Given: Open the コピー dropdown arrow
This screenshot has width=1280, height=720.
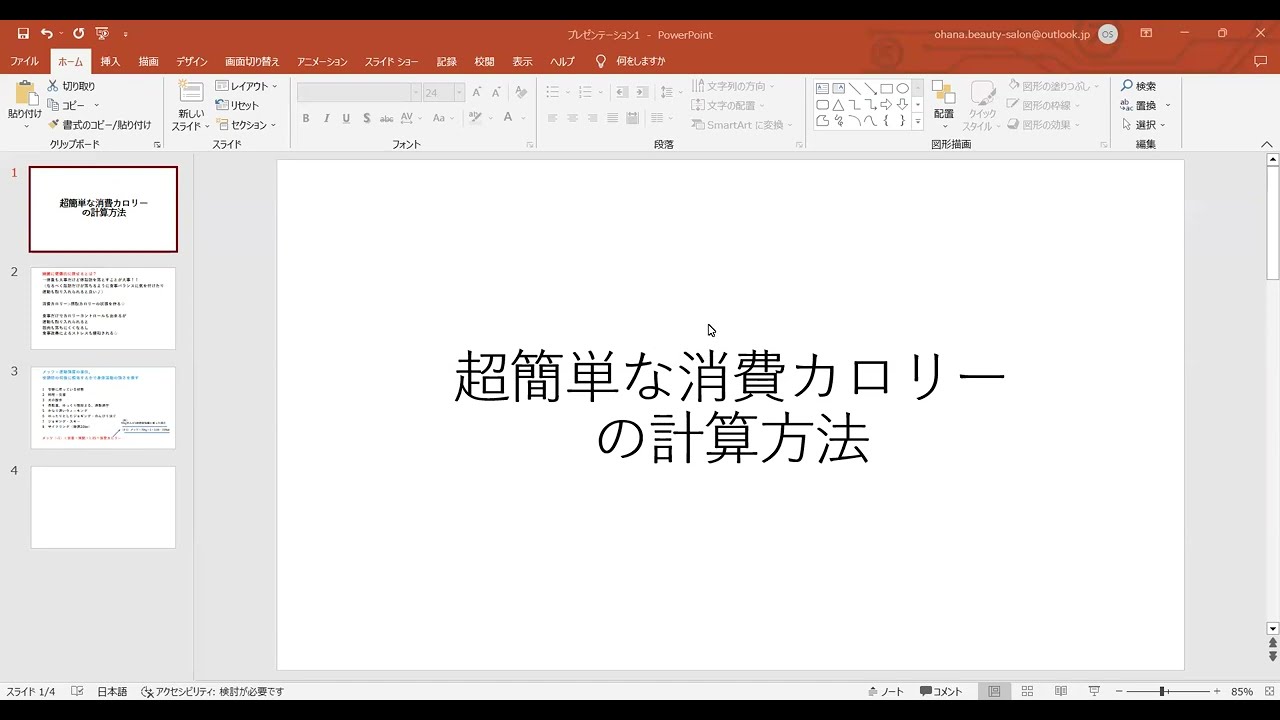Looking at the screenshot, I should pyautogui.click(x=97, y=105).
